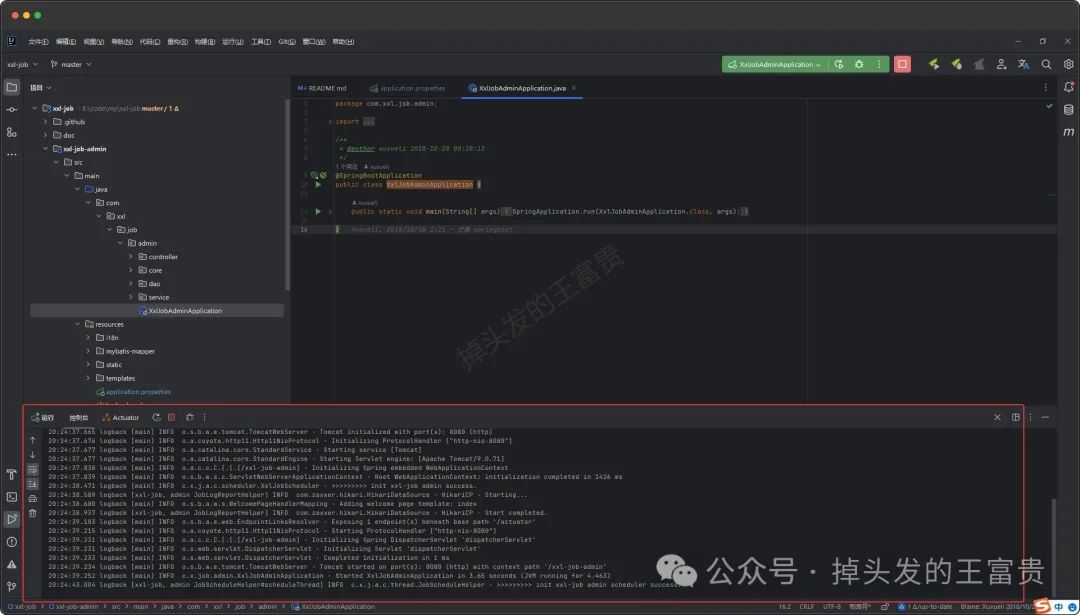Open the Git tool window icon
Viewport: 1080px width, 615px height.
(11, 586)
